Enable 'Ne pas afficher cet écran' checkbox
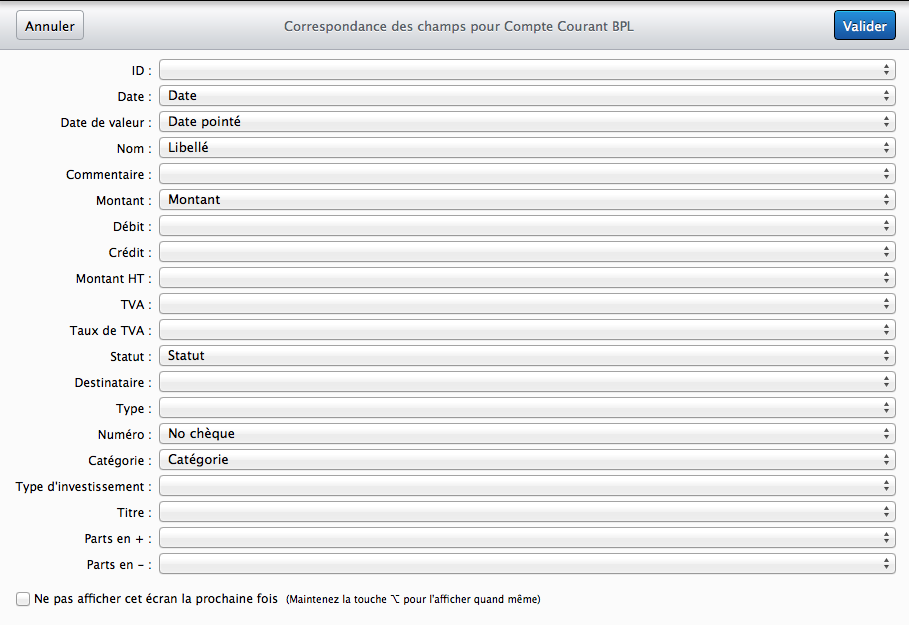The image size is (909, 625). (x=23, y=599)
